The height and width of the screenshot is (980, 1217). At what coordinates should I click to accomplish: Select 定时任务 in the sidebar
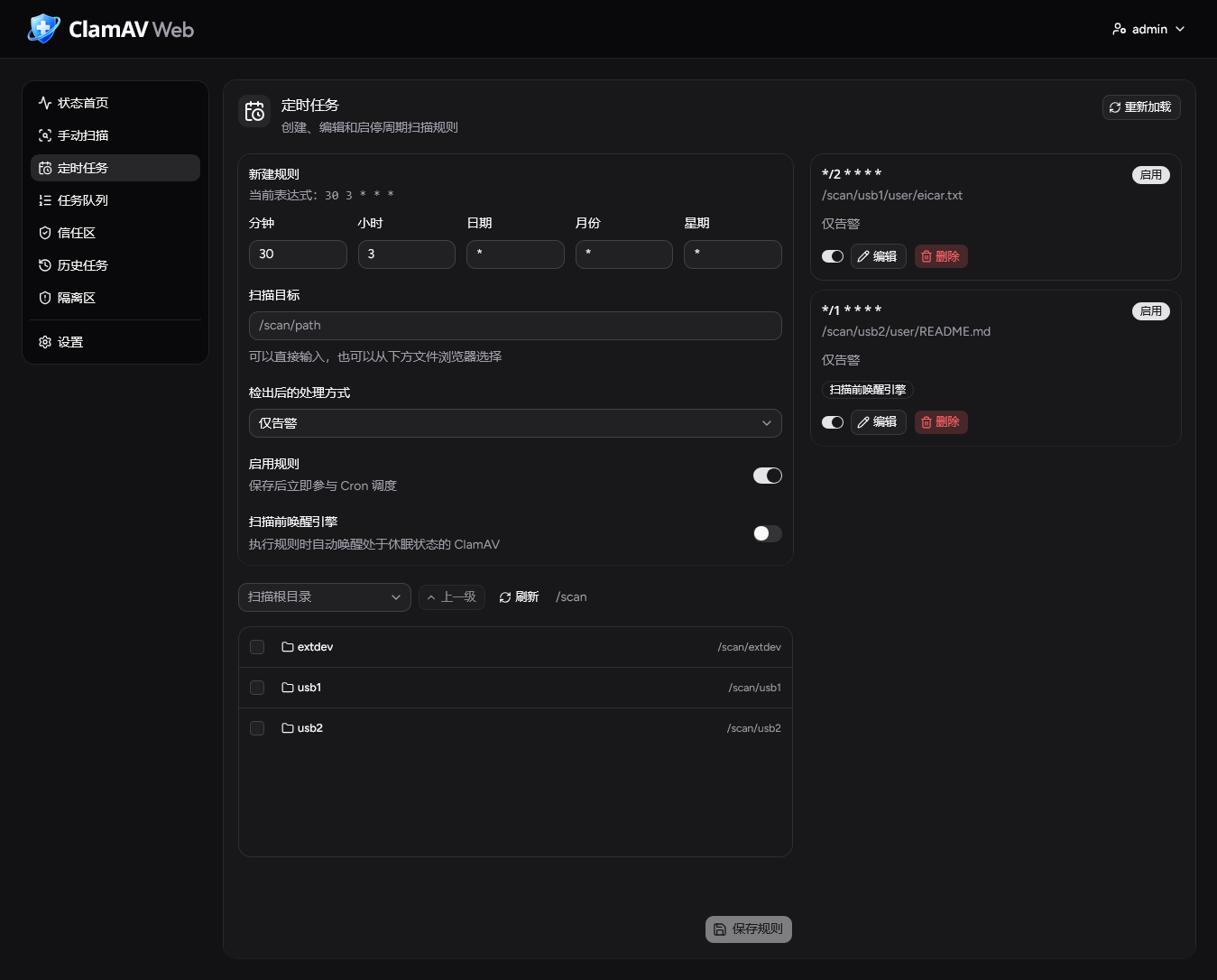pyautogui.click(x=115, y=168)
